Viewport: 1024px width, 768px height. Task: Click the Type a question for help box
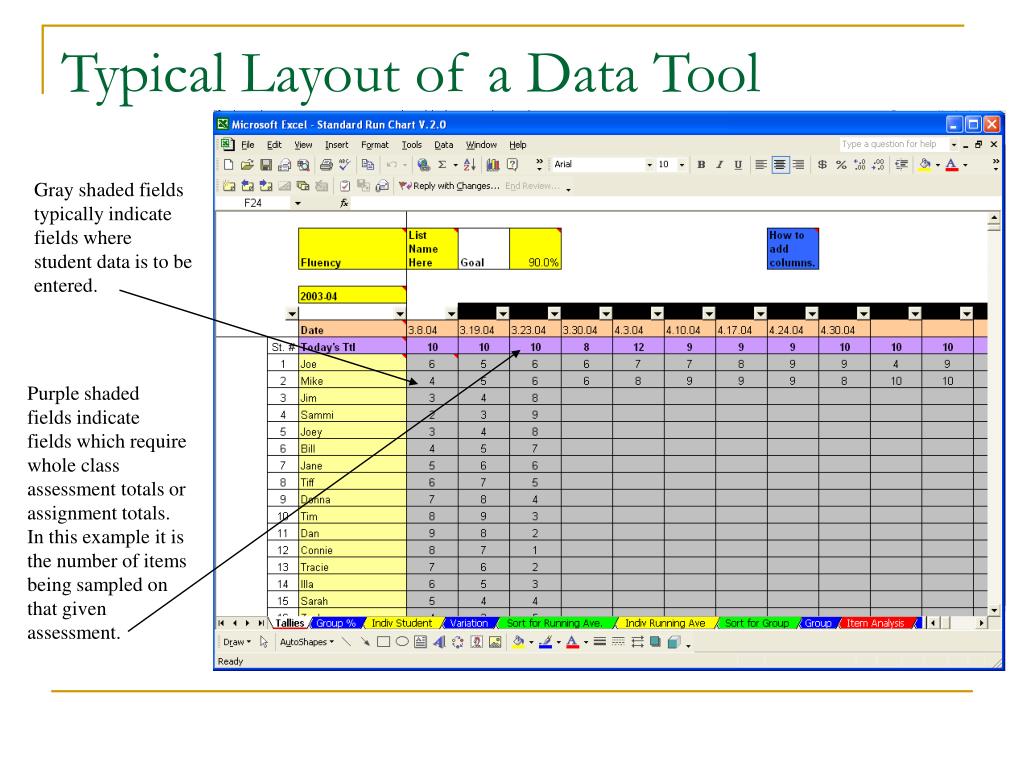click(893, 144)
